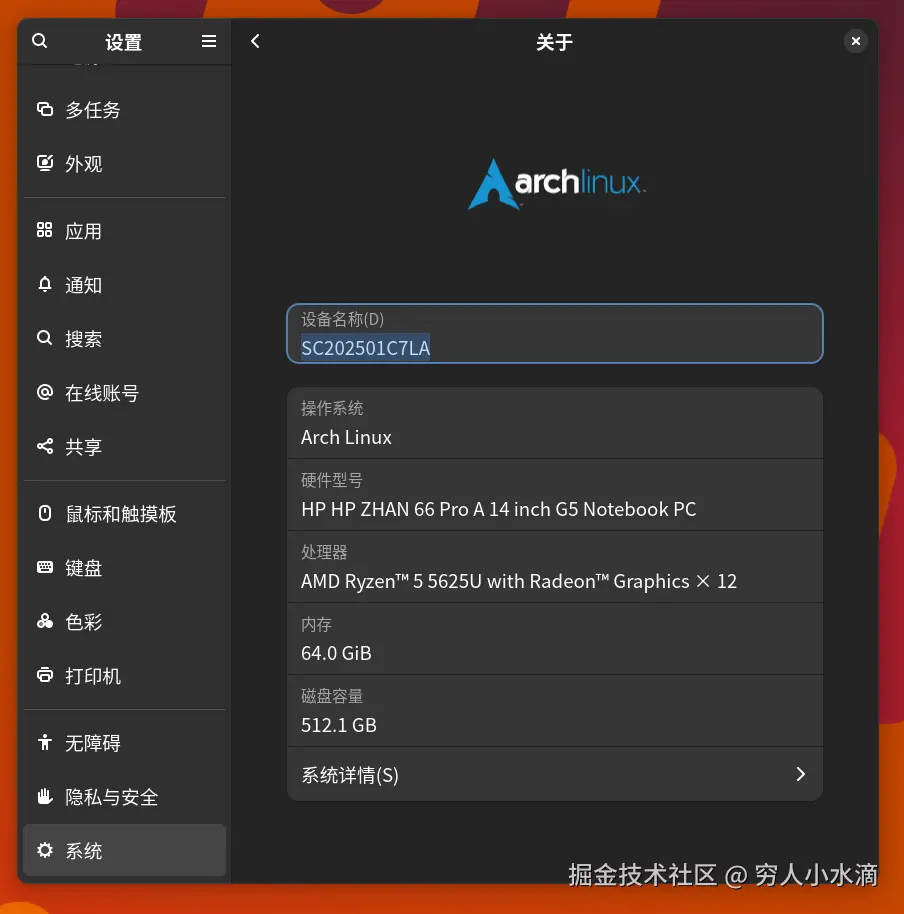
Task: Click the 设置 sidebar title
Action: pyautogui.click(x=124, y=42)
